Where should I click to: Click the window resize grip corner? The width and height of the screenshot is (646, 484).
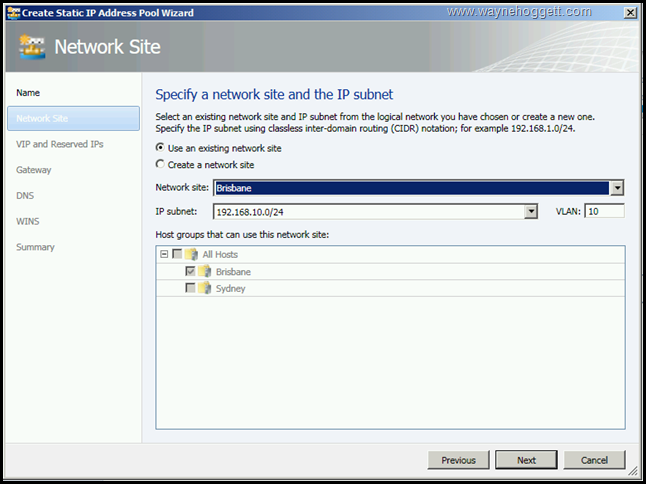632,470
